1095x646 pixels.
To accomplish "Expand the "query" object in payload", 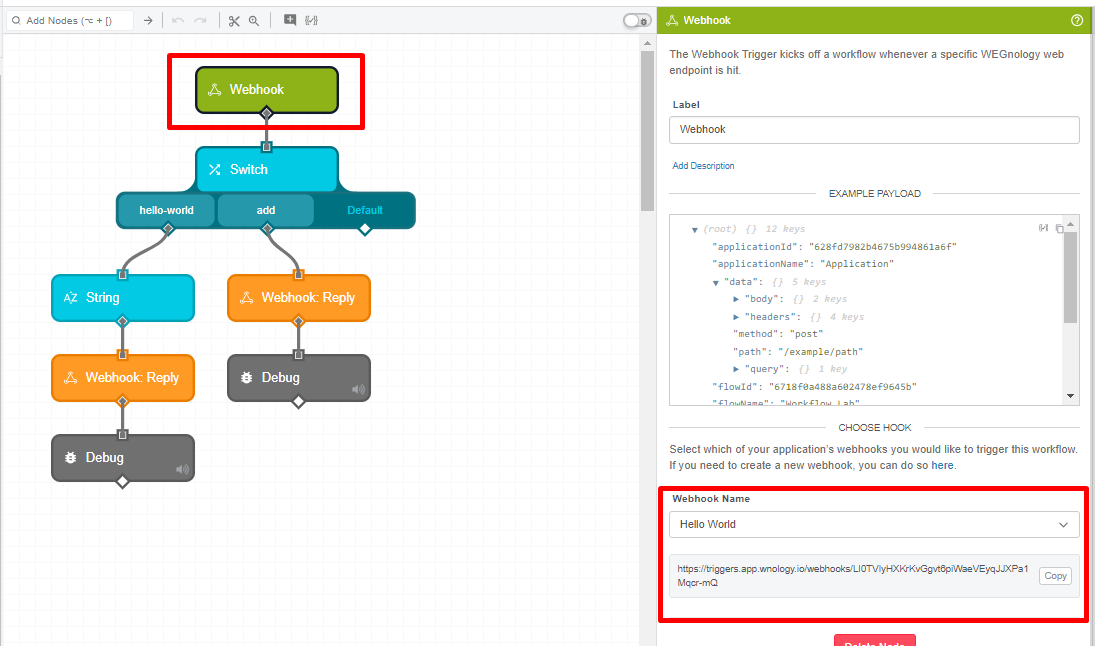I will (x=736, y=369).
